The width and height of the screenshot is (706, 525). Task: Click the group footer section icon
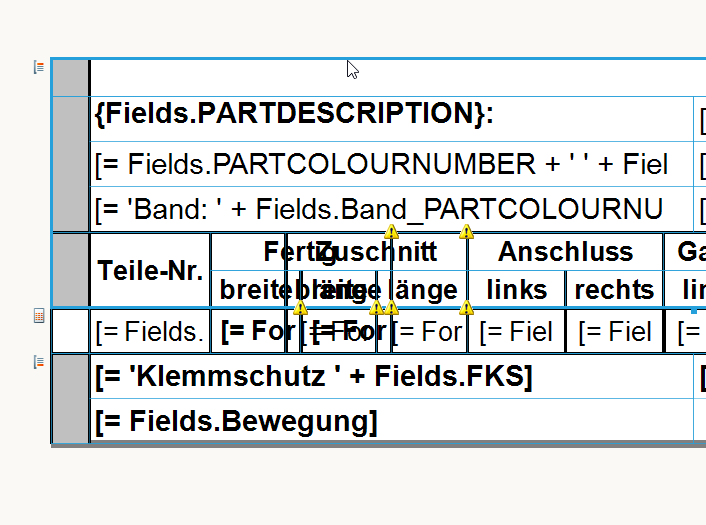pos(39,362)
